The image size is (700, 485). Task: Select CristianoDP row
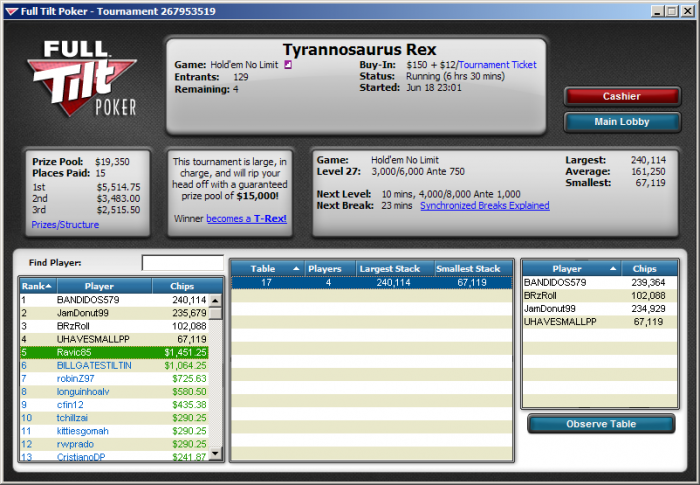pyautogui.click(x=114, y=456)
